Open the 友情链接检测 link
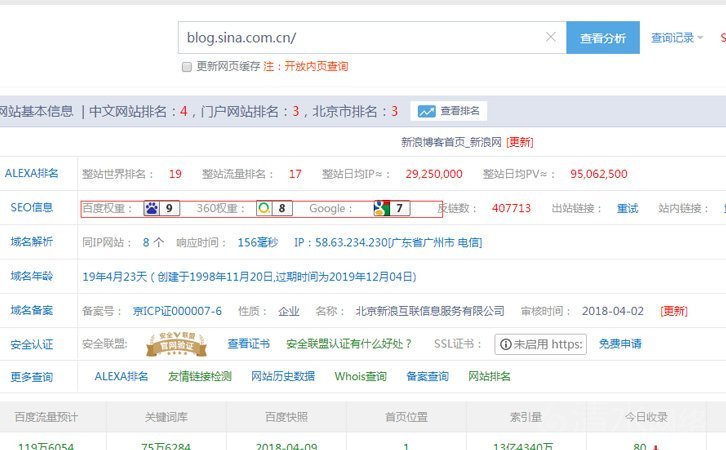 click(200, 376)
